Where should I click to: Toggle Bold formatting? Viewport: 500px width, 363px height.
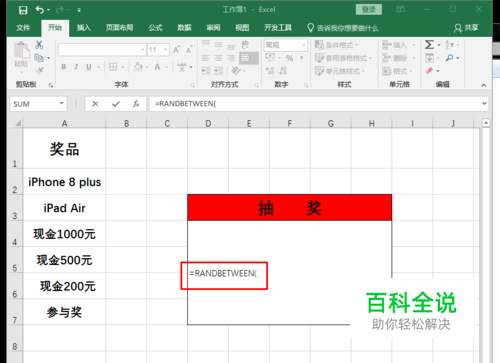[x=64, y=67]
